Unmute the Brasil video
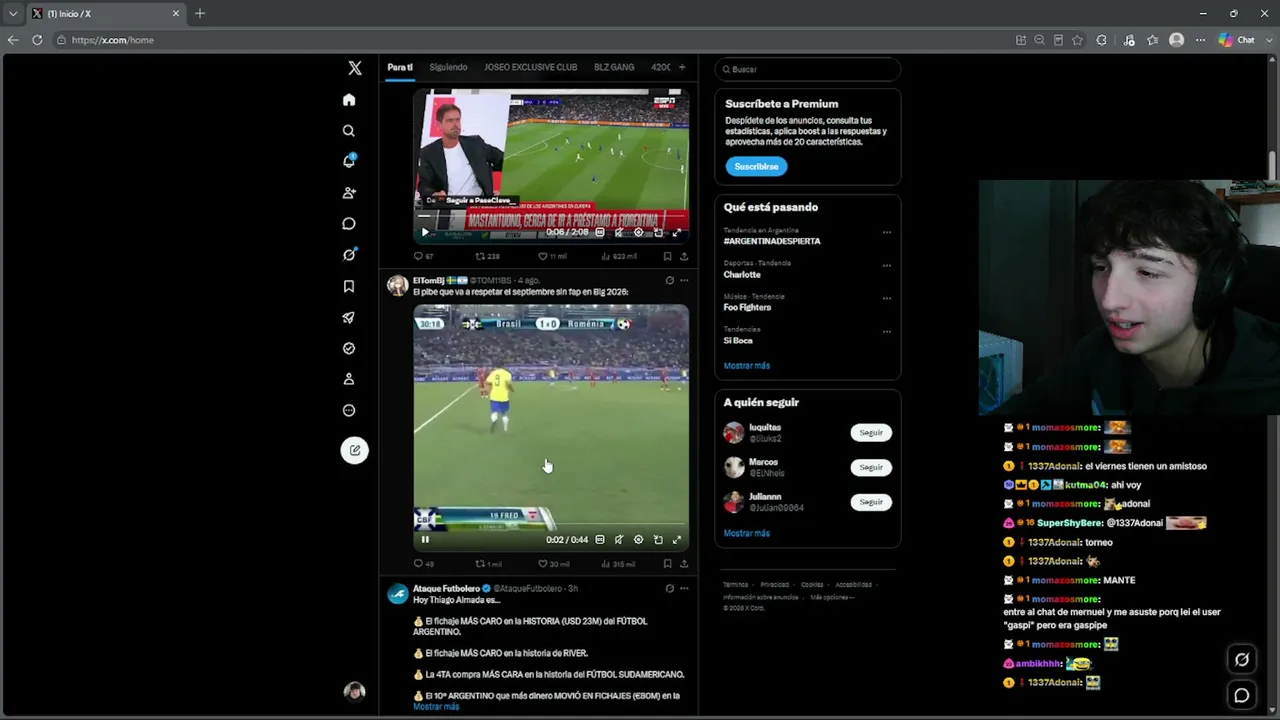The width and height of the screenshot is (1280, 720). coord(619,540)
